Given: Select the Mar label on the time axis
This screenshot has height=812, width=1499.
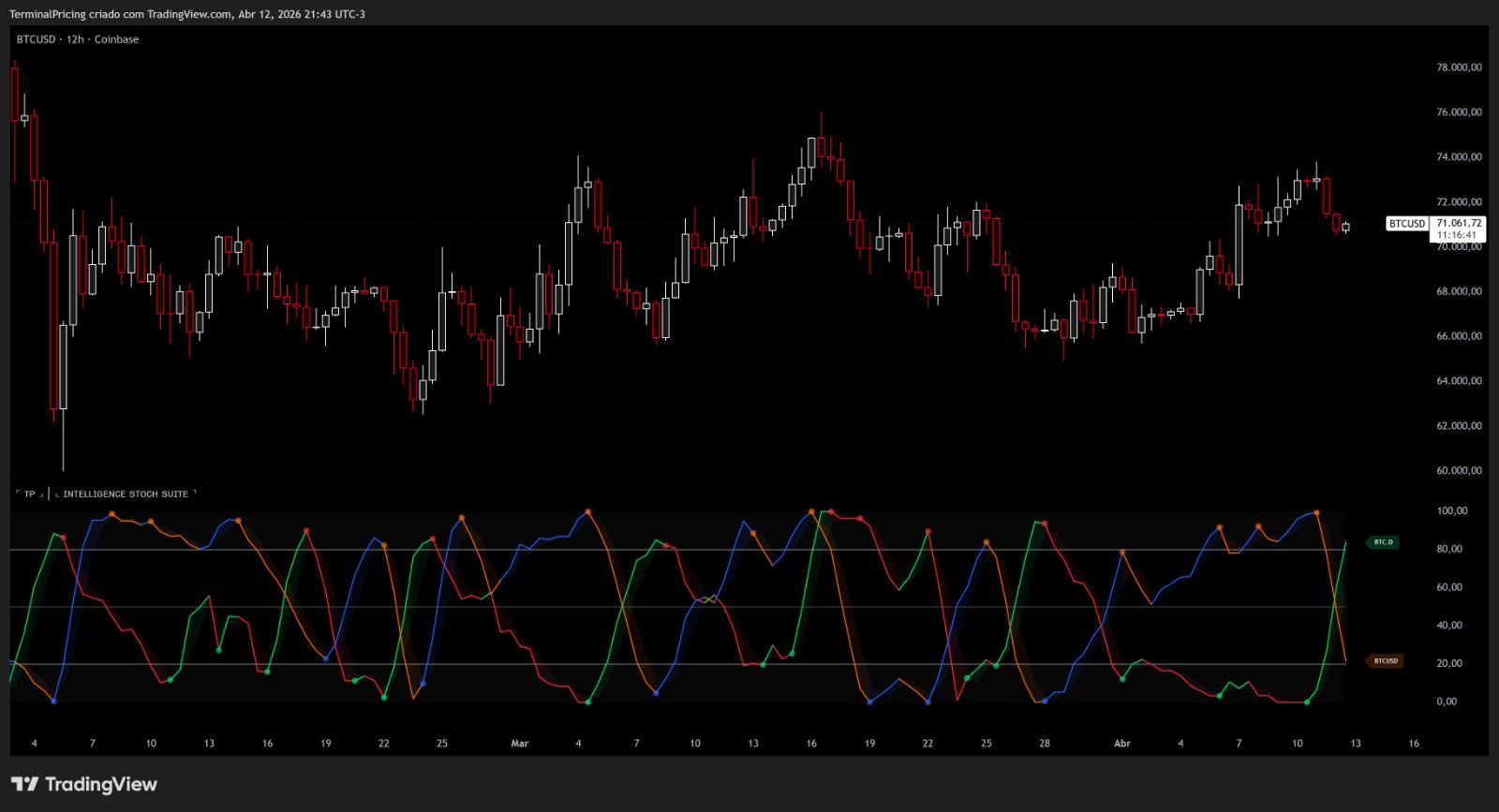Looking at the screenshot, I should click(520, 744).
